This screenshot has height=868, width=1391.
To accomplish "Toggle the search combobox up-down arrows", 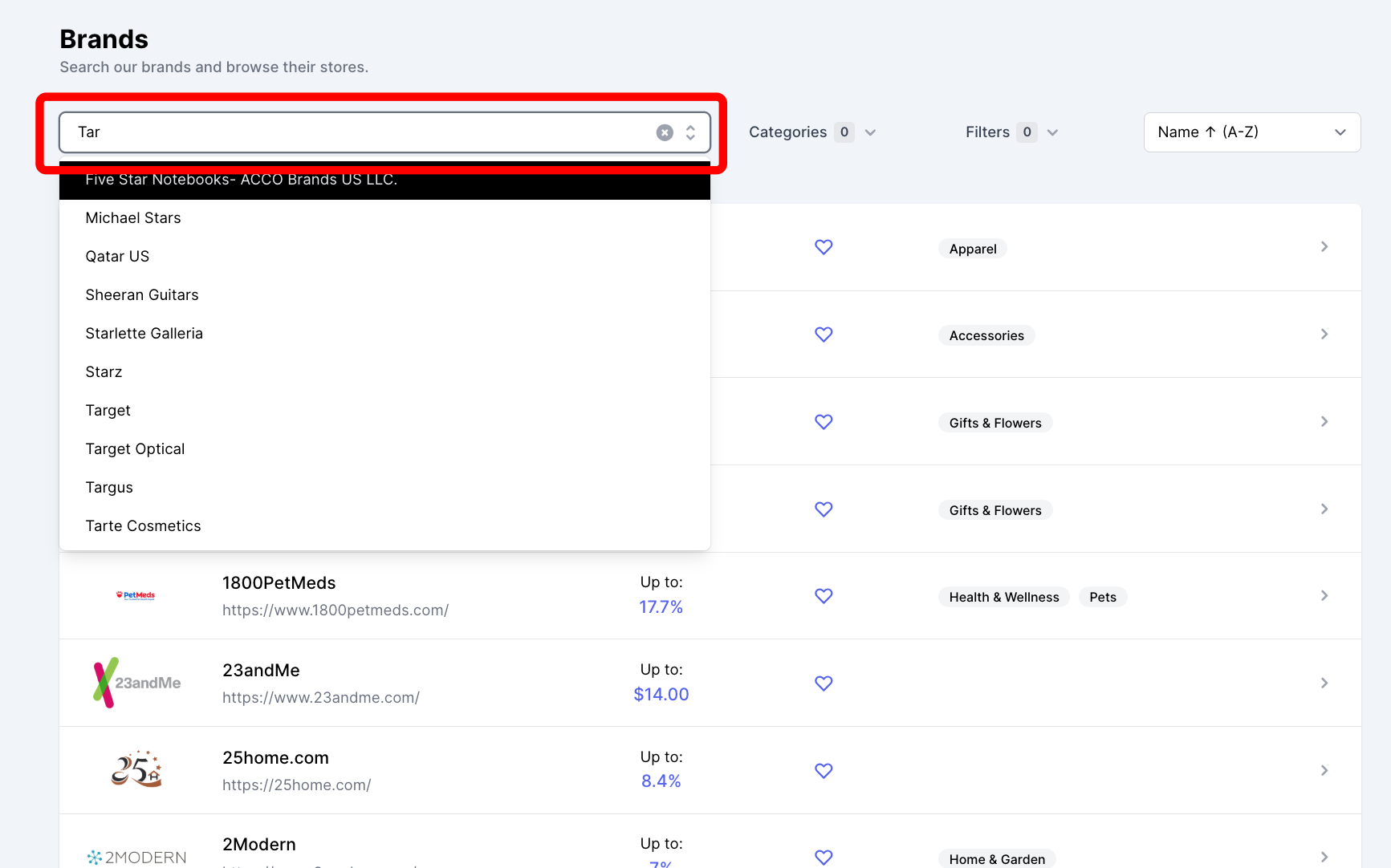I will pos(690,132).
